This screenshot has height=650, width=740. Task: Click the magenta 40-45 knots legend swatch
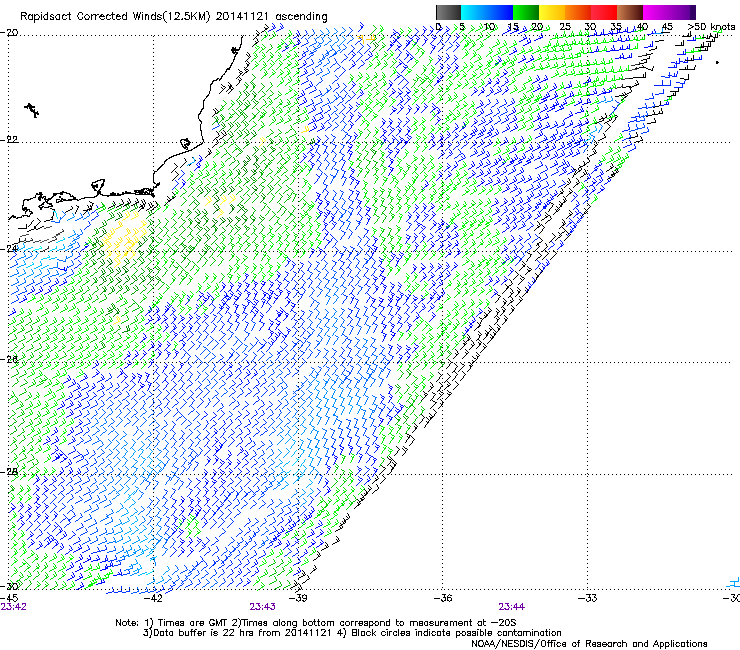pos(656,12)
